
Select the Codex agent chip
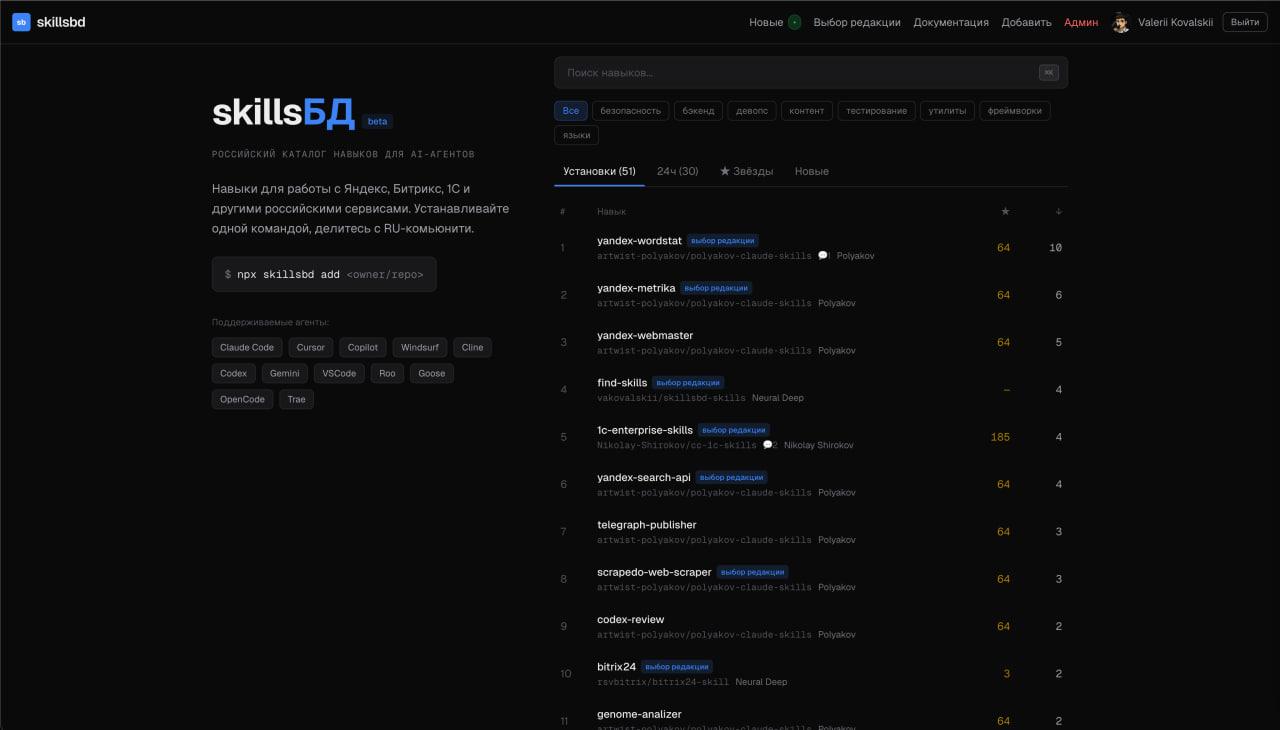click(234, 373)
